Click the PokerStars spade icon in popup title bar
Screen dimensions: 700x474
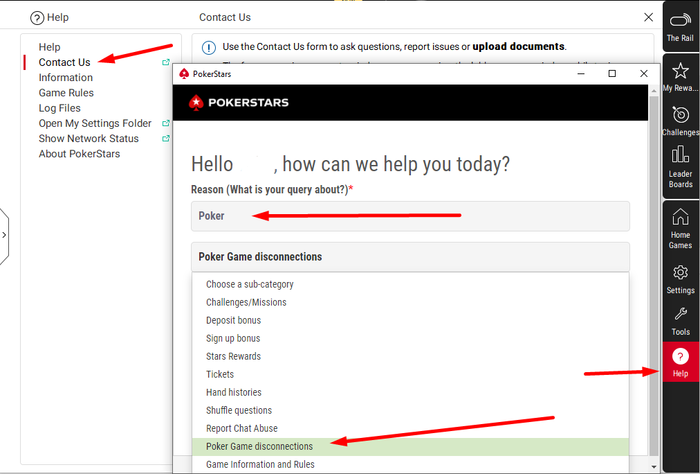[x=184, y=74]
